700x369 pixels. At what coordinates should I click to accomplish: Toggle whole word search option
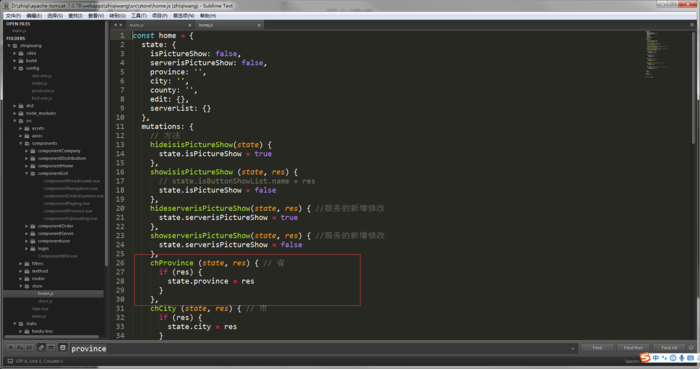pos(29,348)
